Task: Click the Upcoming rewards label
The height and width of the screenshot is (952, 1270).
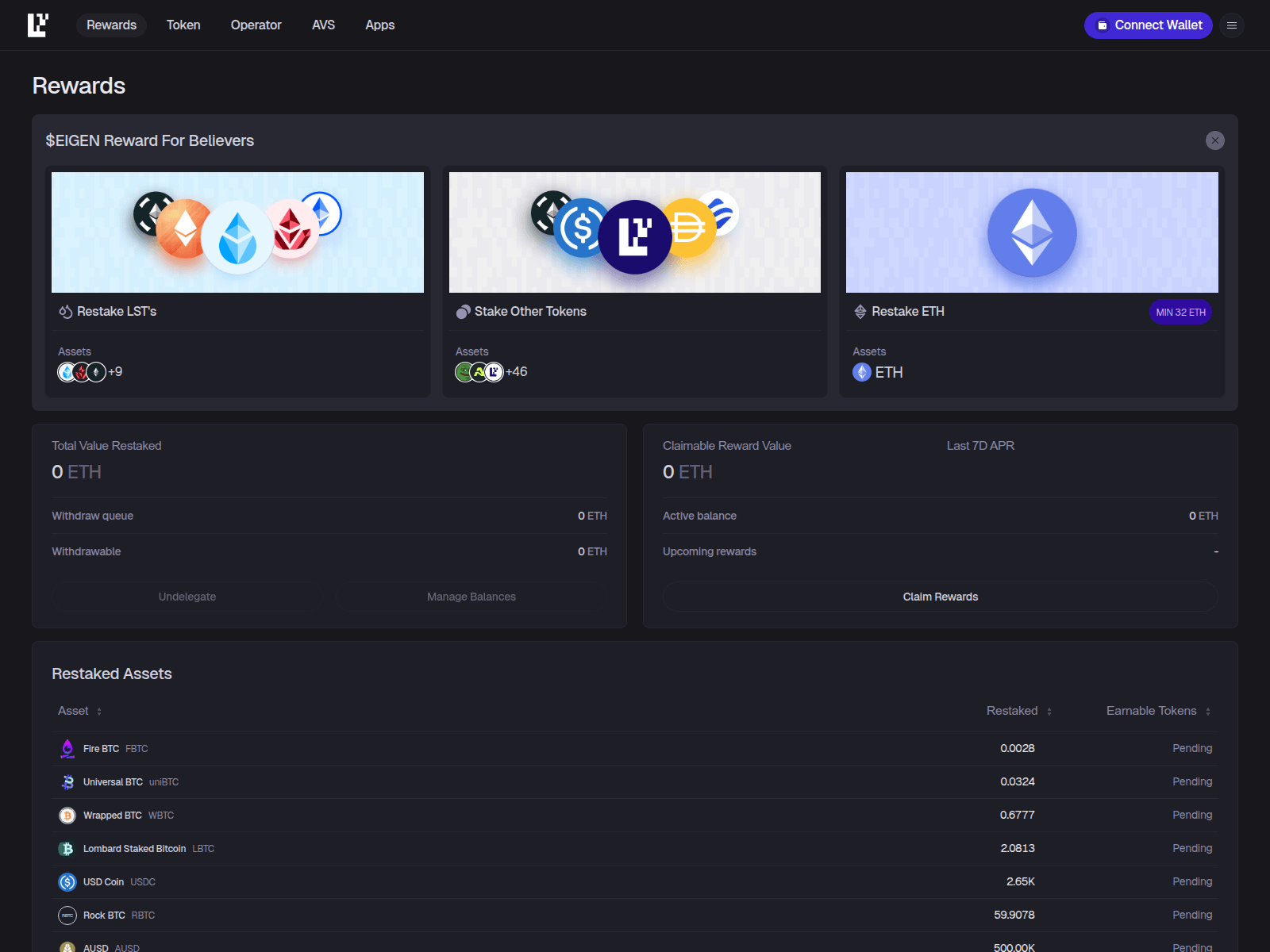Action: (x=710, y=551)
